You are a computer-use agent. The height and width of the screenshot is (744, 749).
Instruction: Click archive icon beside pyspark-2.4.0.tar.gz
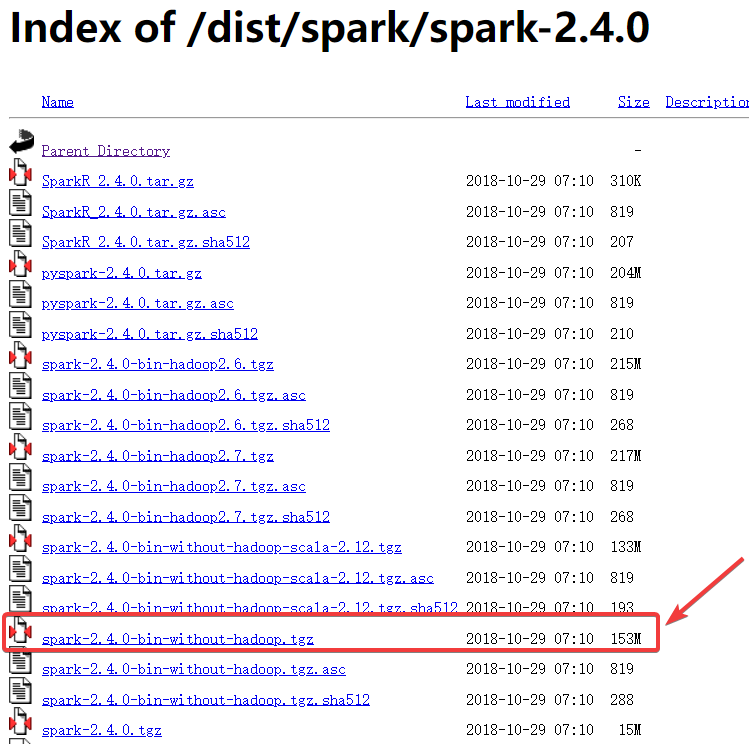20,264
